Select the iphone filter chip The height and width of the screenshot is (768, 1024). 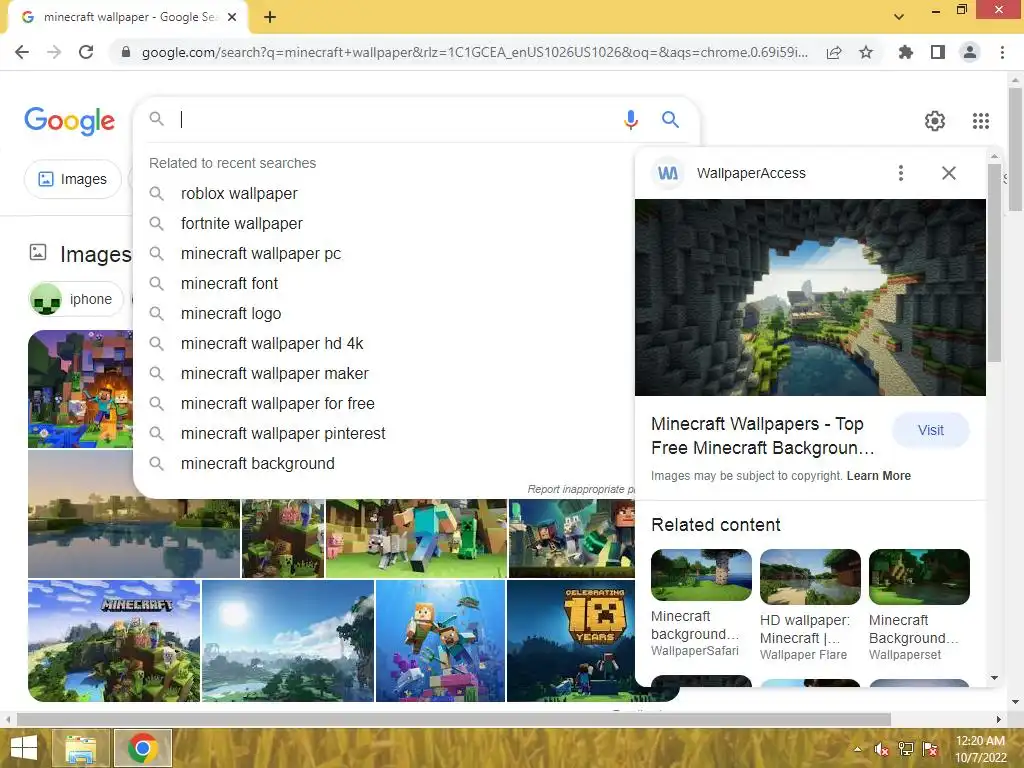click(76, 299)
